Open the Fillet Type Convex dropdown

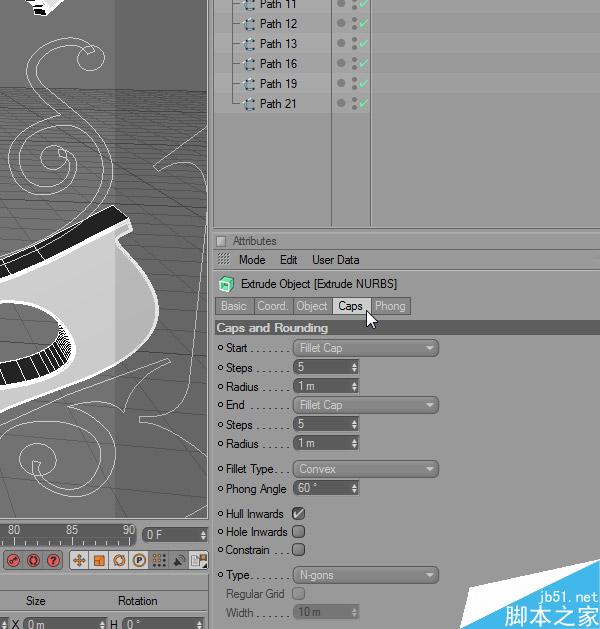[x=366, y=469]
